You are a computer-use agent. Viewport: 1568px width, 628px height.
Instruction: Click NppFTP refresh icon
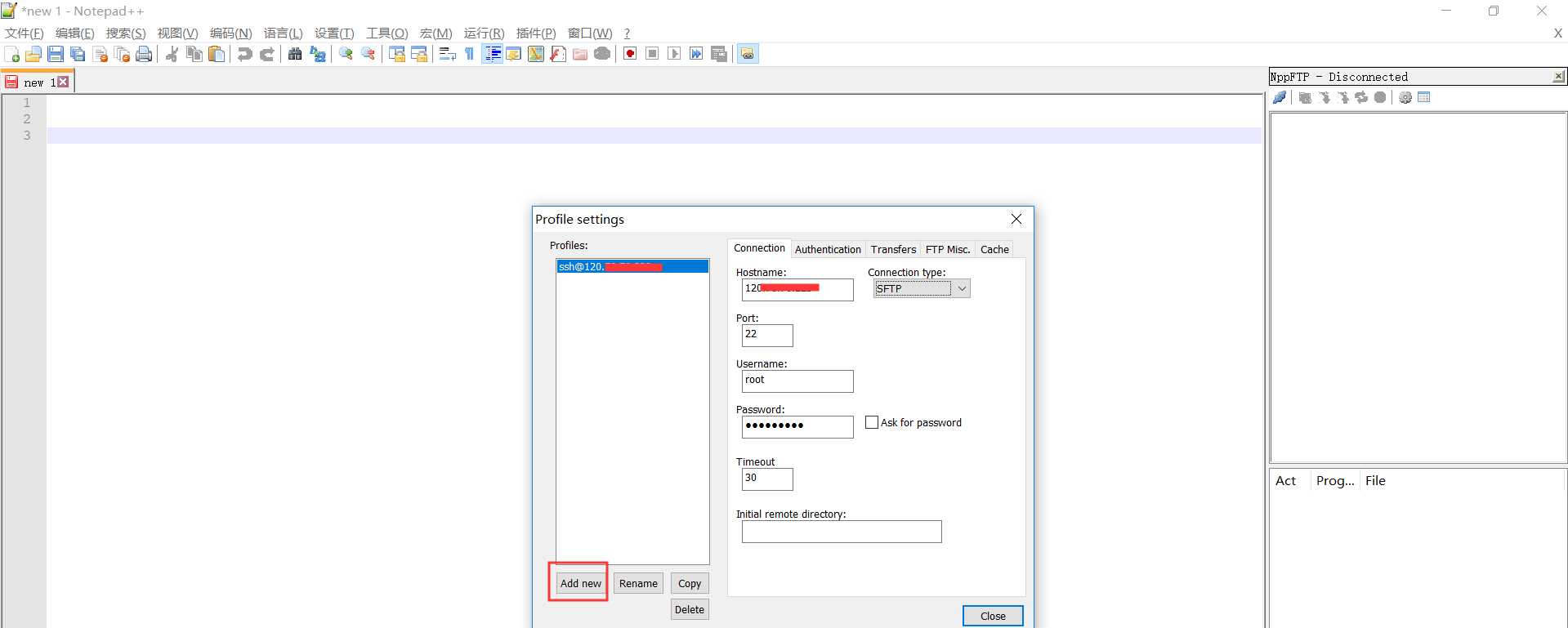(x=1361, y=97)
